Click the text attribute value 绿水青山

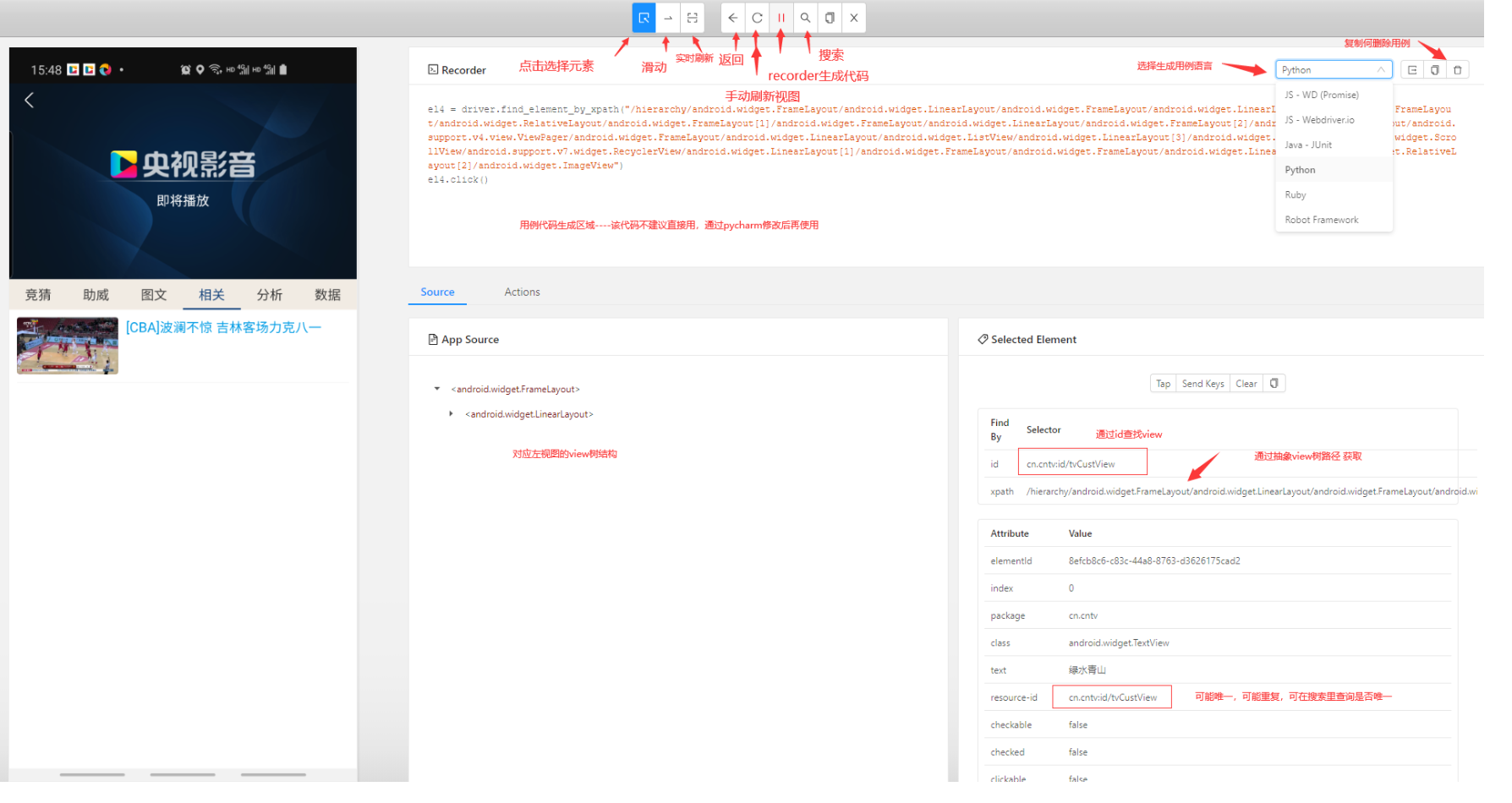pos(1087,670)
